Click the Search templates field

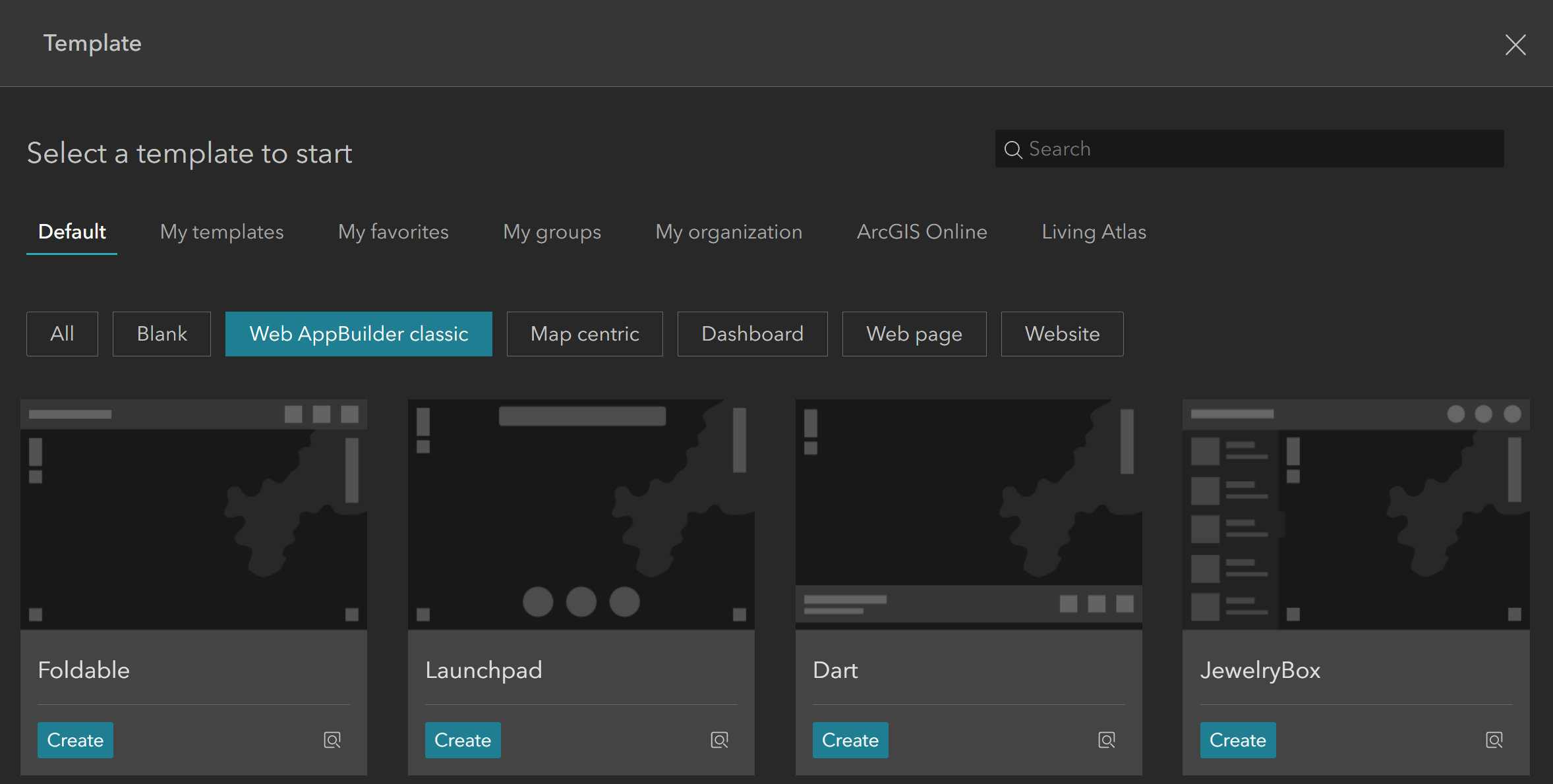1250,149
